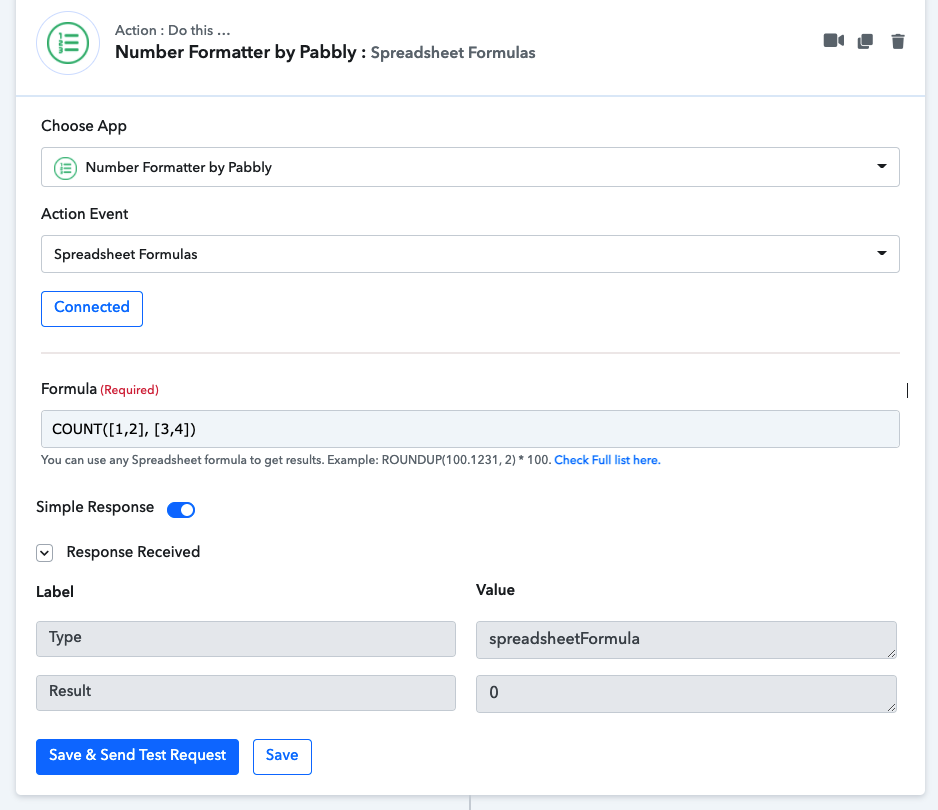The height and width of the screenshot is (810, 938).
Task: Click the spreadsheetFormula value field
Action: pyautogui.click(x=686, y=640)
